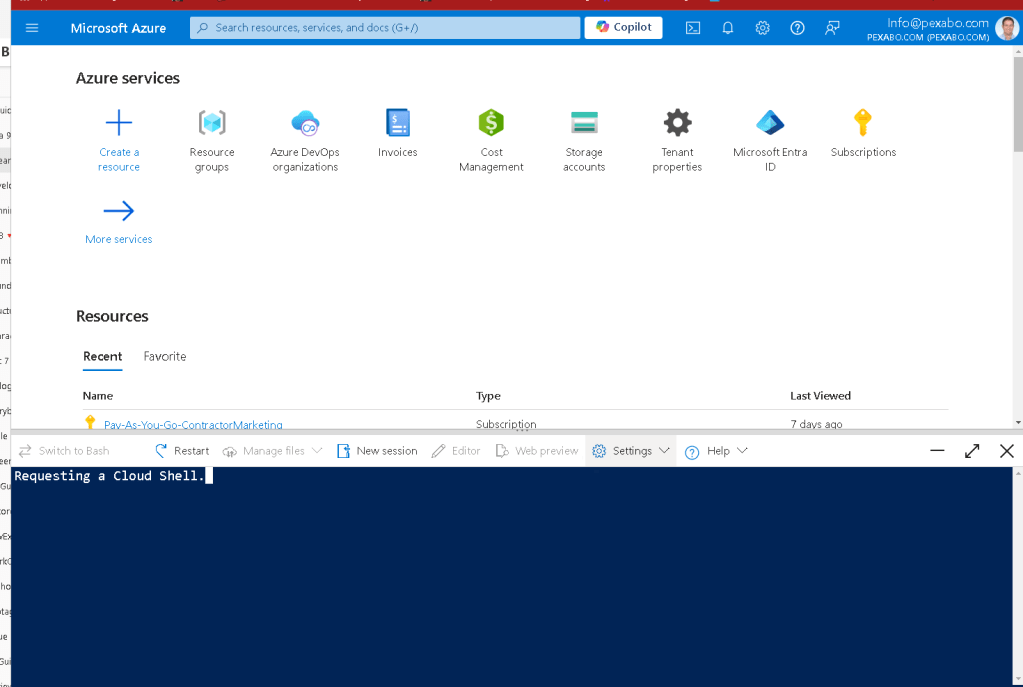Open Resource groups service icon

pyautogui.click(x=212, y=122)
